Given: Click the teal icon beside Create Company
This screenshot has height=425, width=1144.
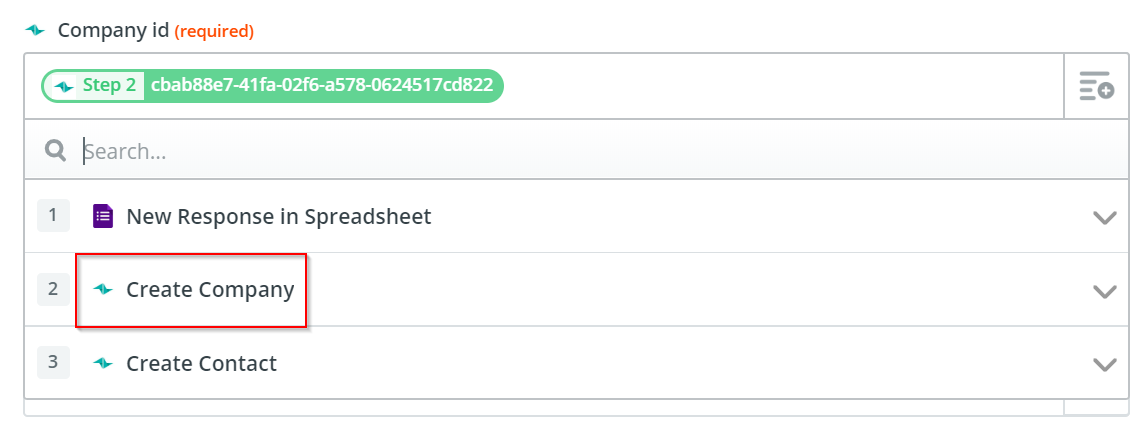Looking at the screenshot, I should point(104,290).
